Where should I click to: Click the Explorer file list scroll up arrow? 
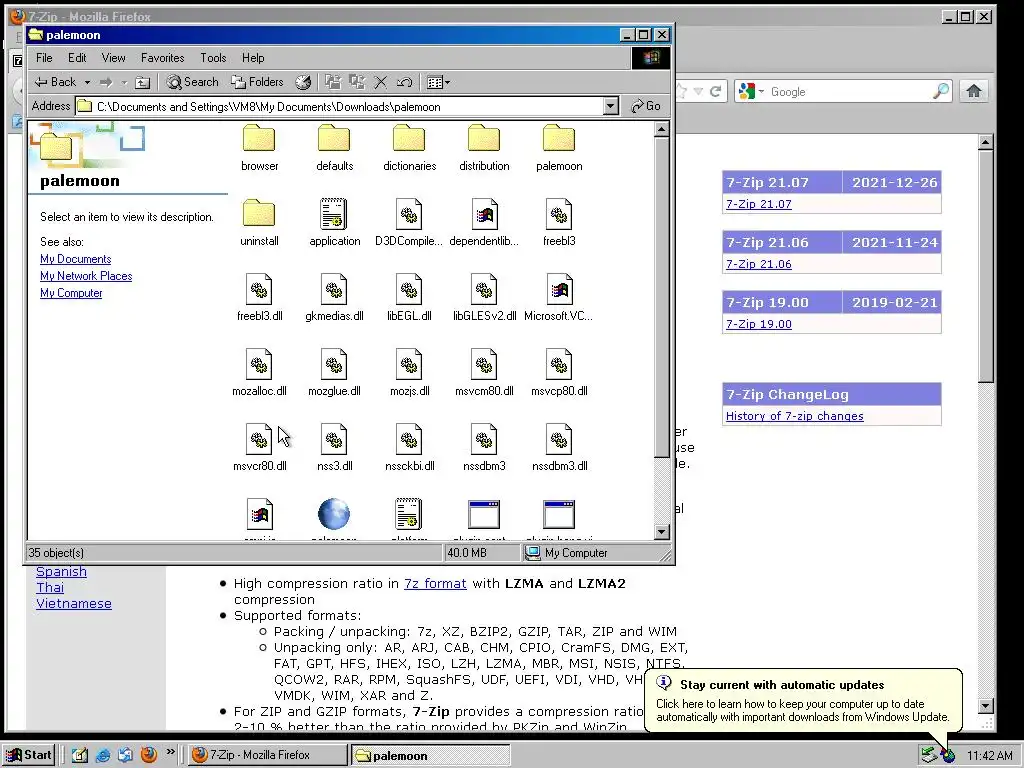point(662,130)
